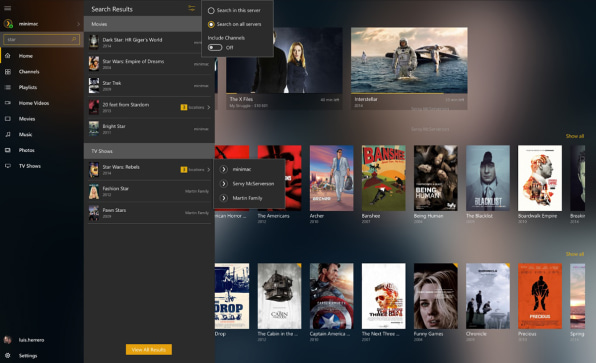596x363 pixels.
Task: Open search filter options icon
Action: (192, 8)
